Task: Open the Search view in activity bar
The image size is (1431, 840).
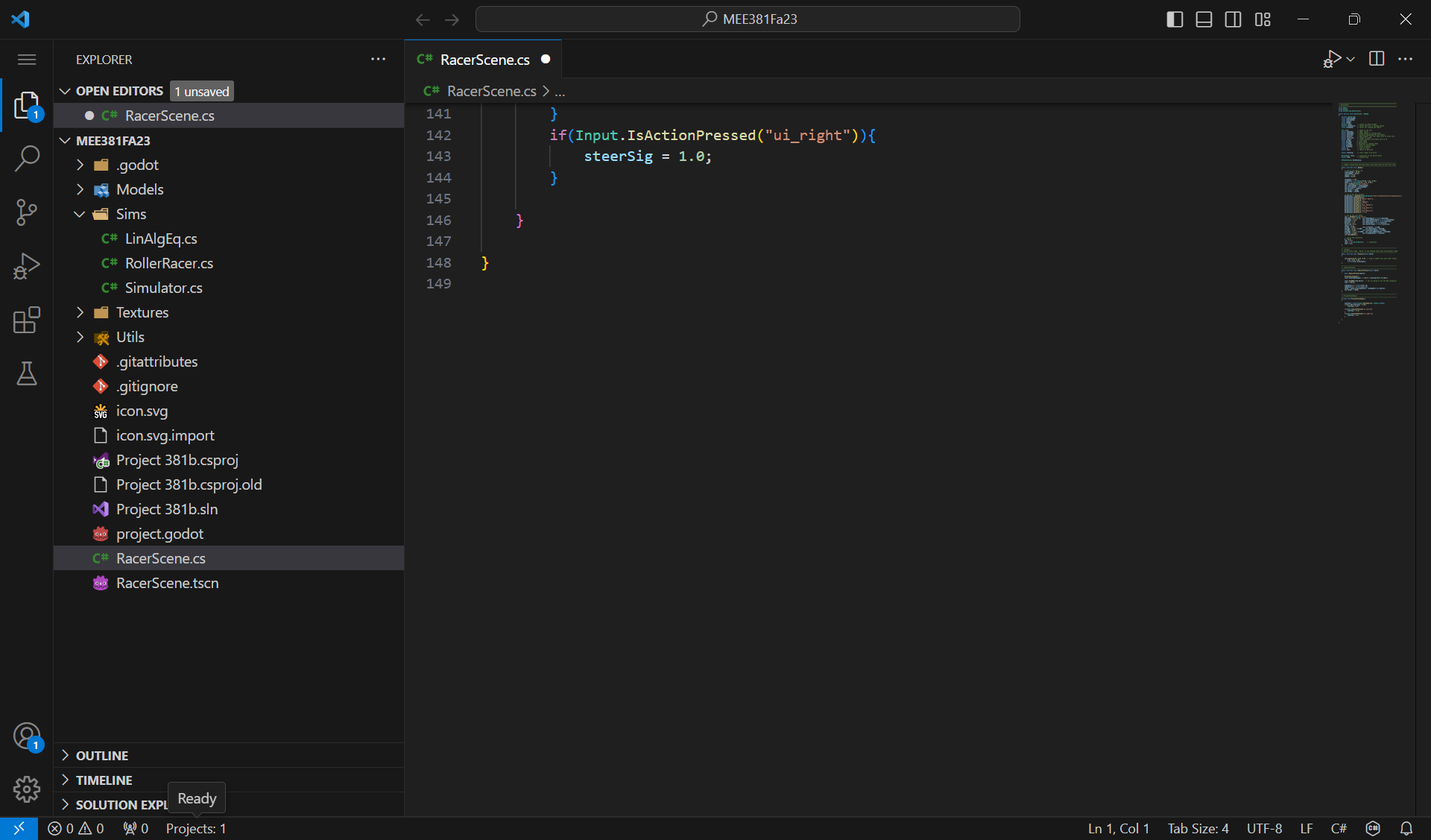Action: (x=27, y=159)
